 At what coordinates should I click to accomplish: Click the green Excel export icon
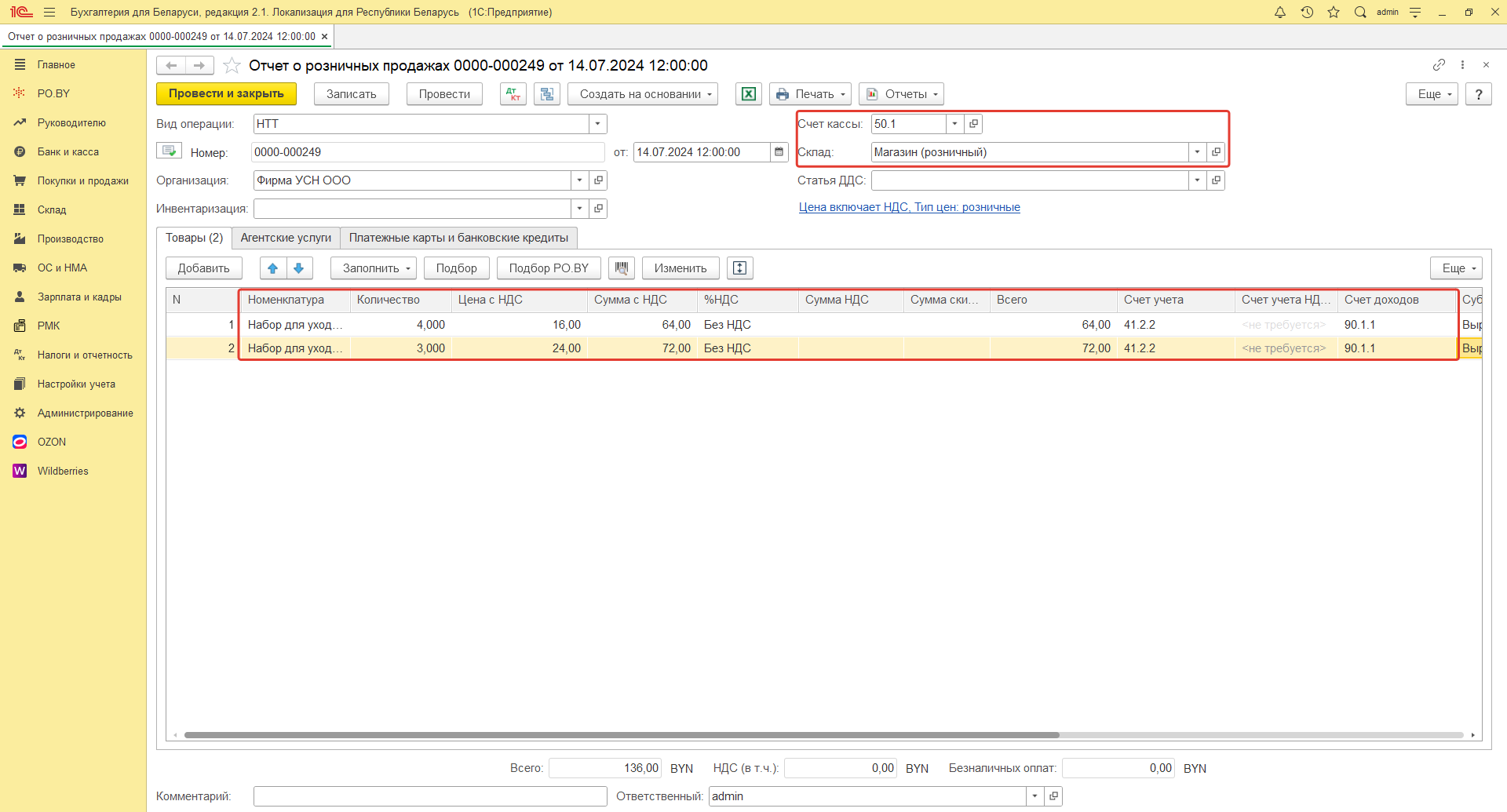[749, 94]
